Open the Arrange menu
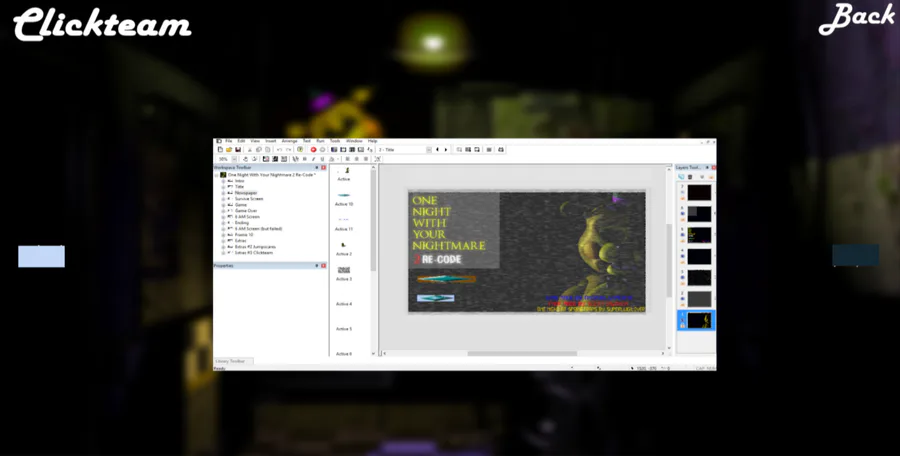Image resolution: width=900 pixels, height=456 pixels. pyautogui.click(x=289, y=141)
